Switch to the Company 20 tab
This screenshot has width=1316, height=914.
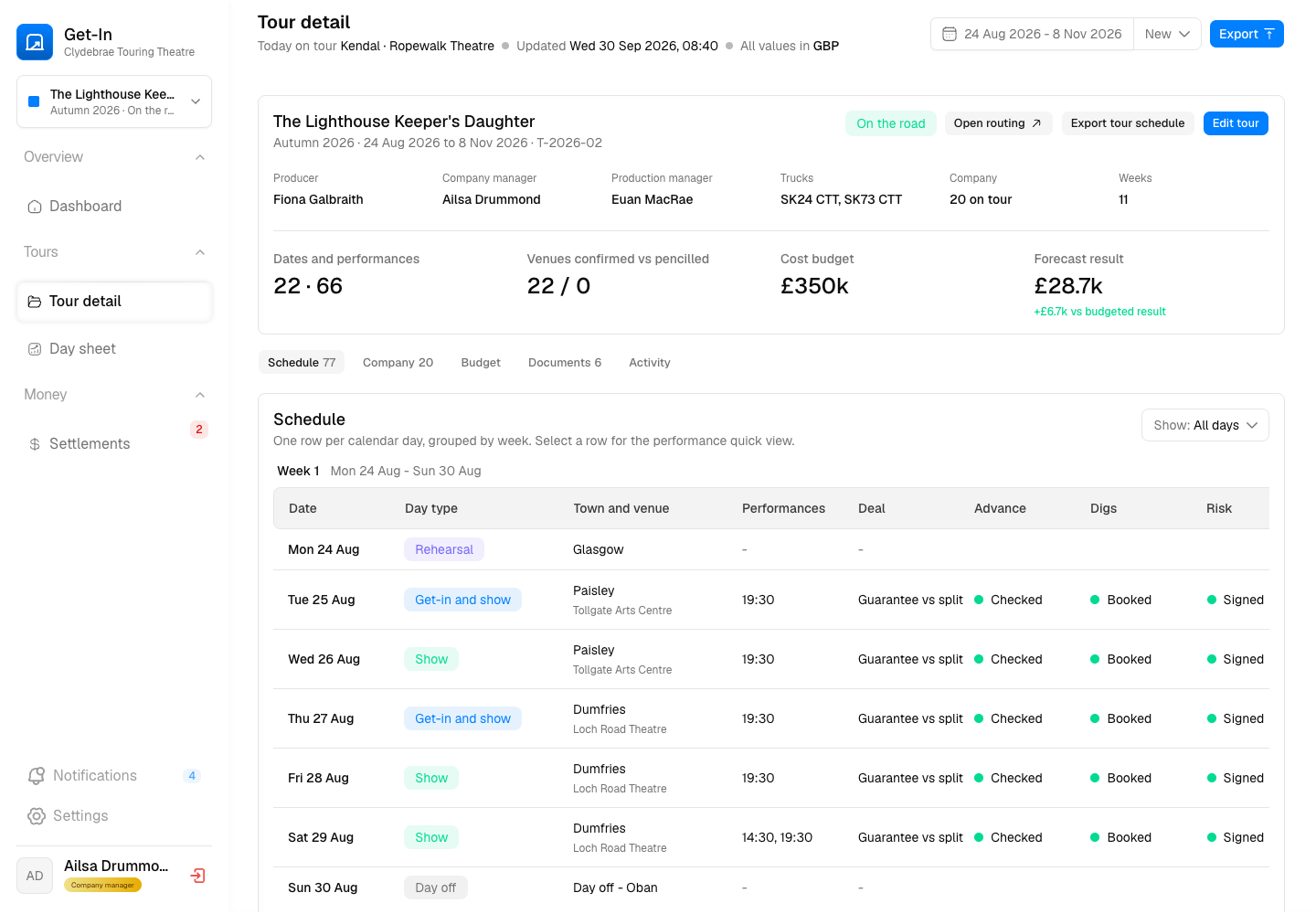coord(398,363)
